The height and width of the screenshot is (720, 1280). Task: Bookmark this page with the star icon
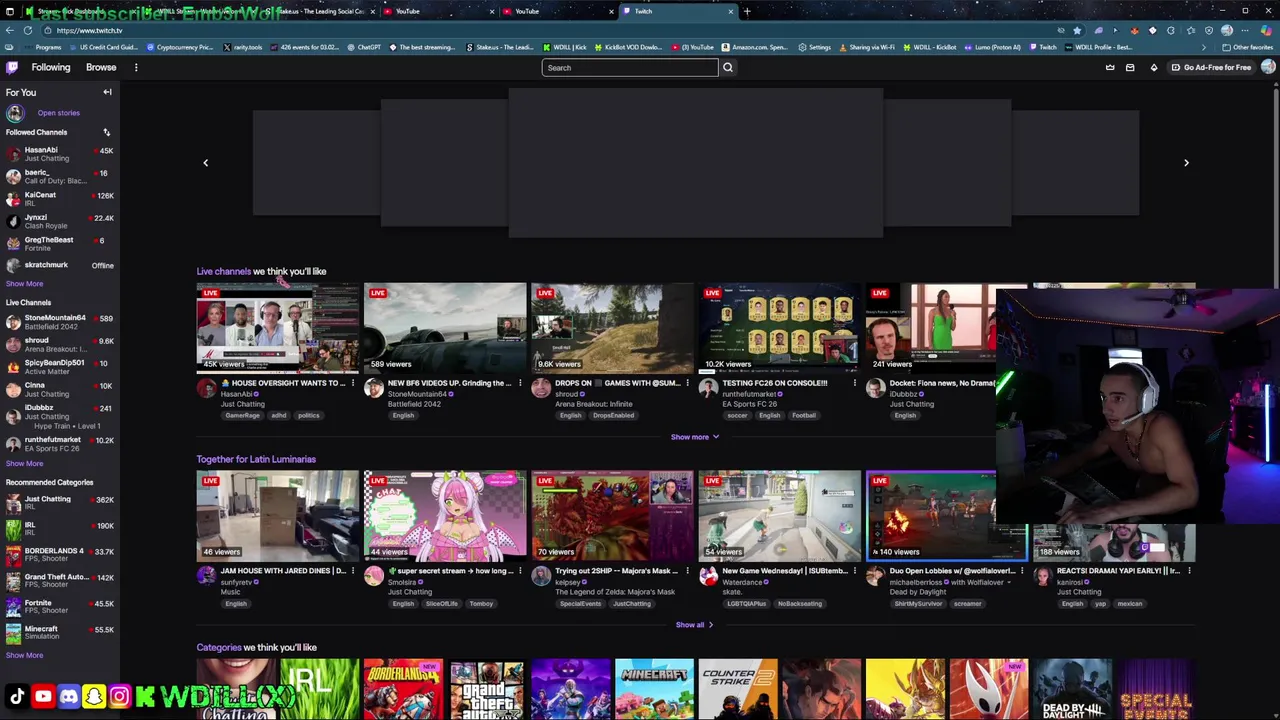click(x=1077, y=30)
